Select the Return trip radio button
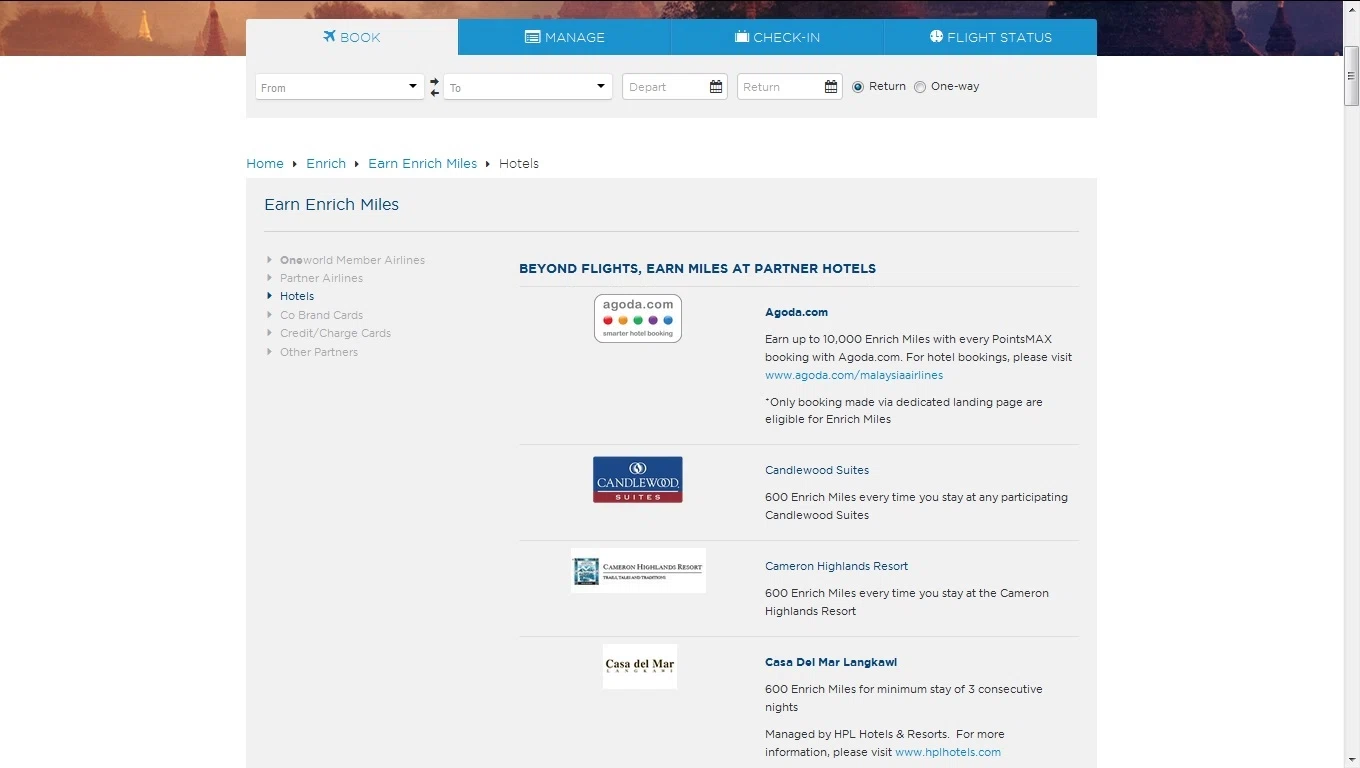1360x768 pixels. click(858, 87)
